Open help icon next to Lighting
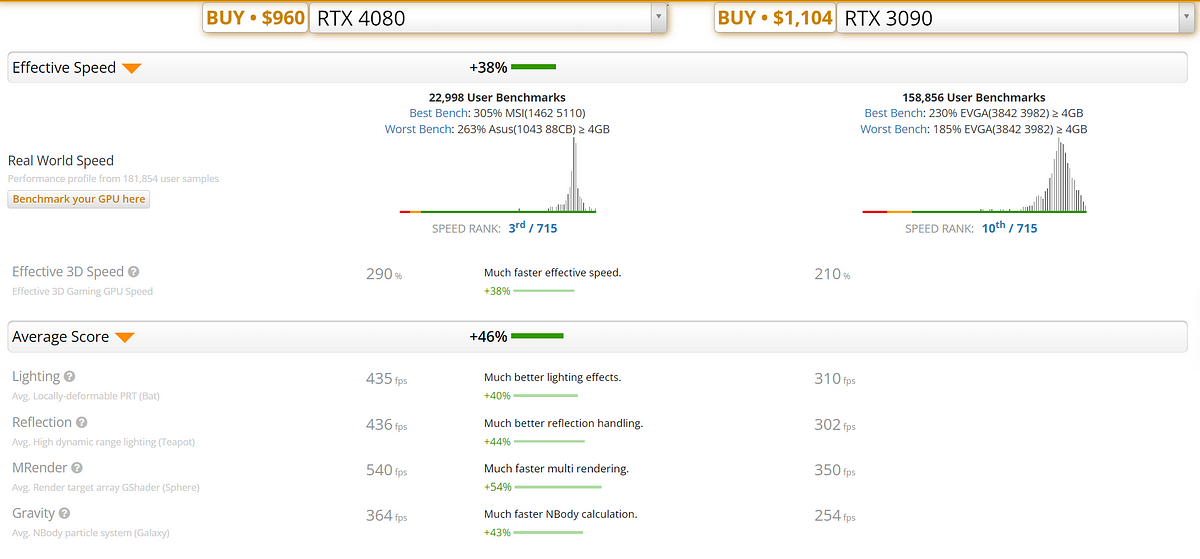The width and height of the screenshot is (1200, 559). pos(70,377)
